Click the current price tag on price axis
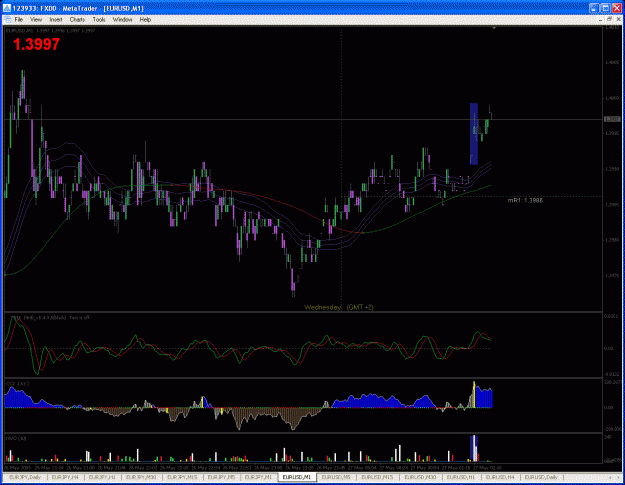The image size is (625, 485). (x=612, y=119)
